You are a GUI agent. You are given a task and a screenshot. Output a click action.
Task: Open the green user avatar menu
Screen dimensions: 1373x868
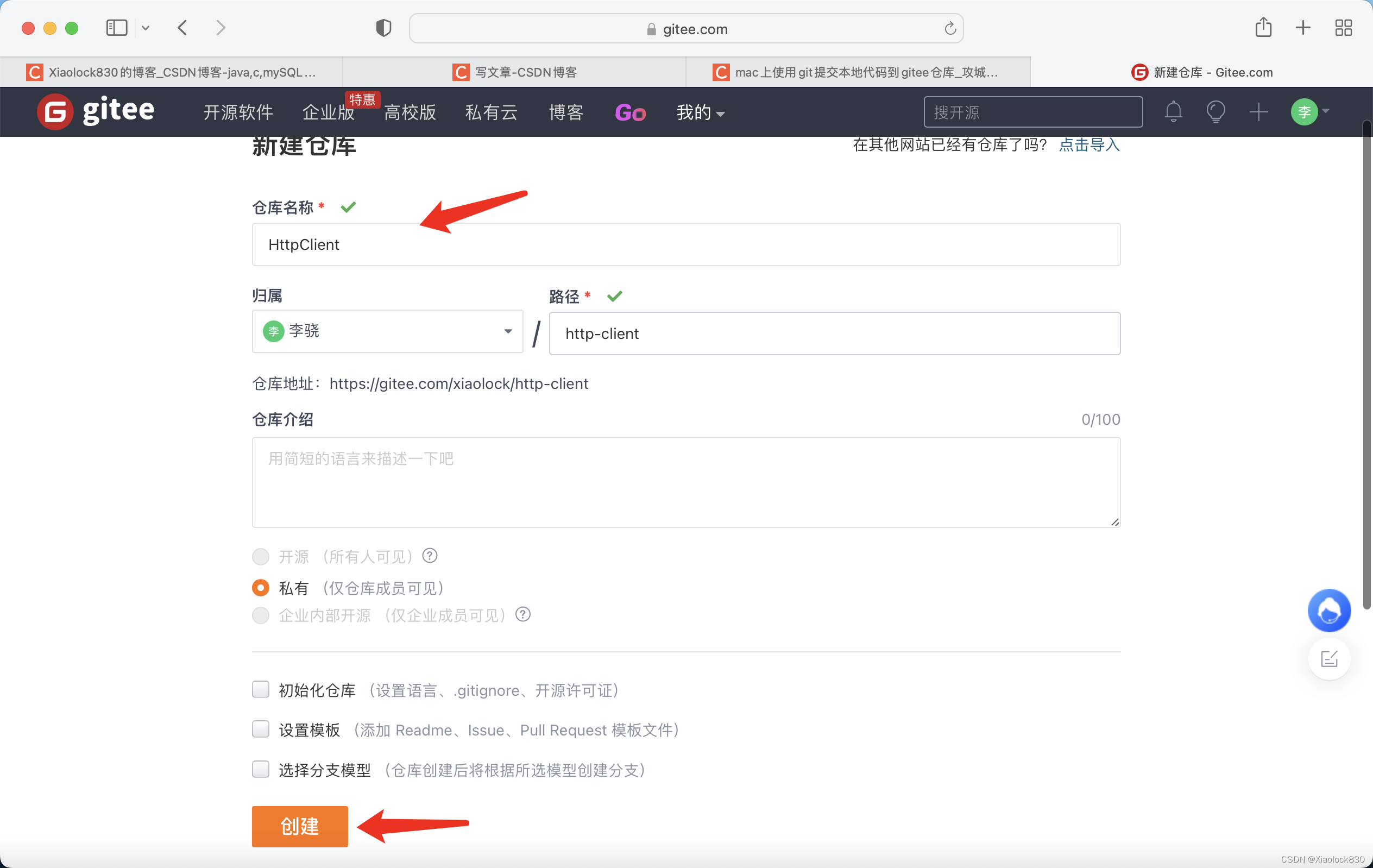[x=1304, y=112]
